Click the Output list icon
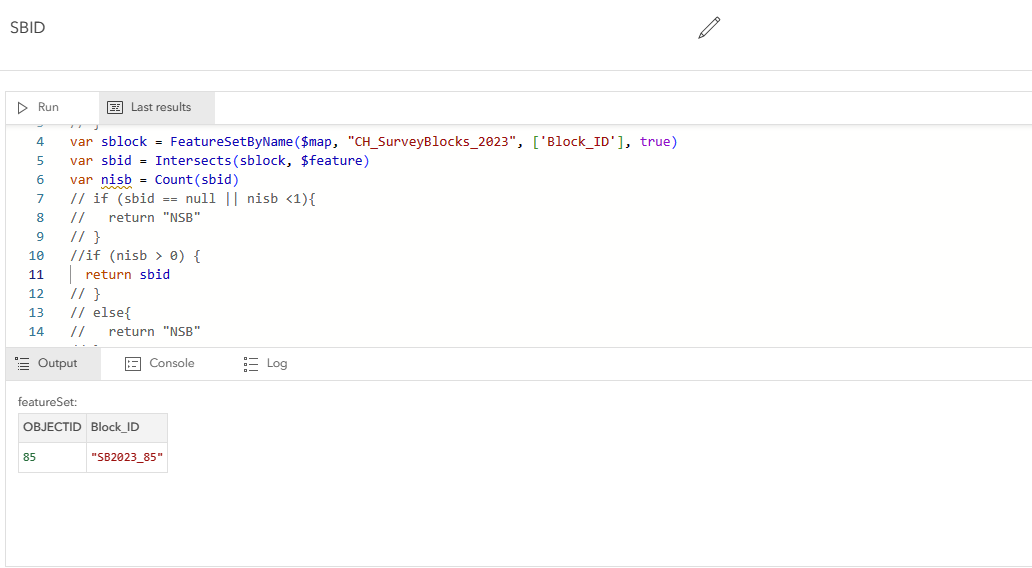Viewport: 1032px width, 568px height. 23,364
